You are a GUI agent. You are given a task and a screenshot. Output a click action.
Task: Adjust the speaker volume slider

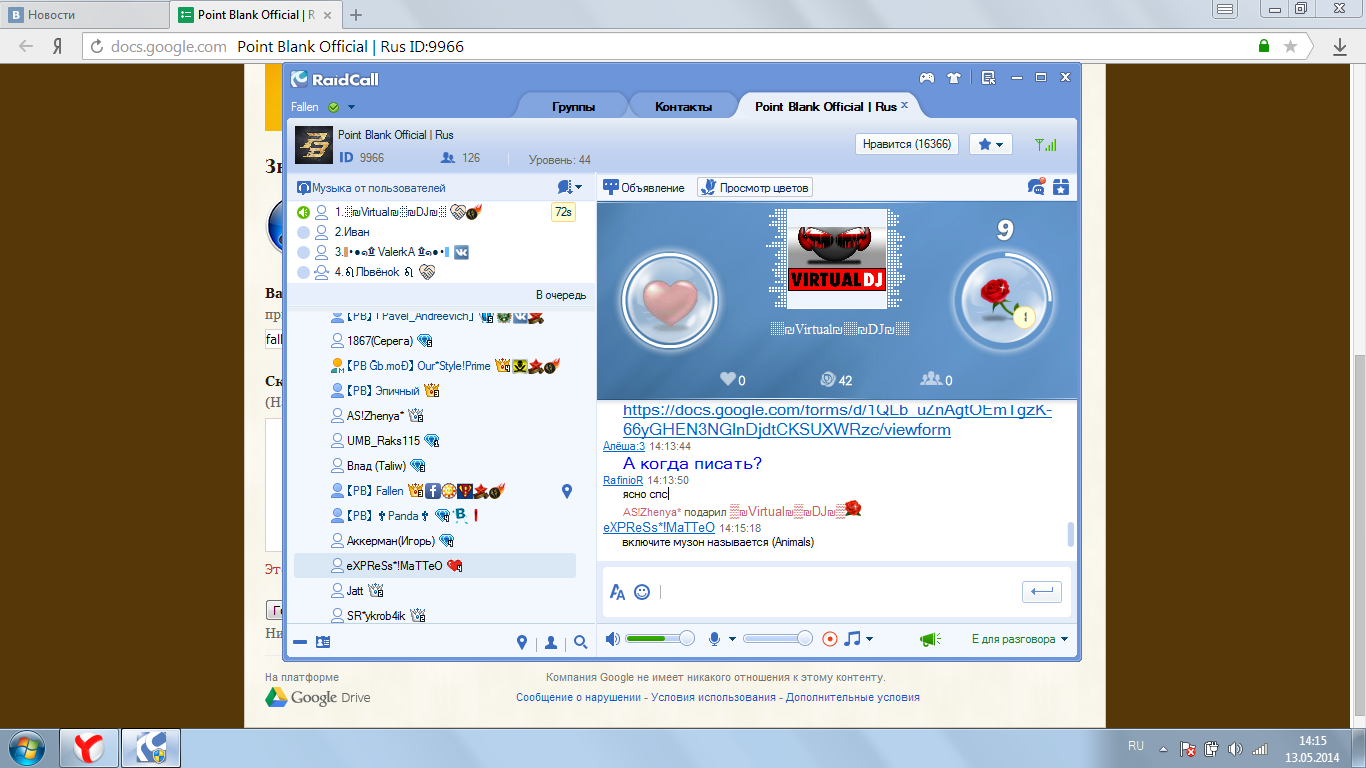[661, 639]
